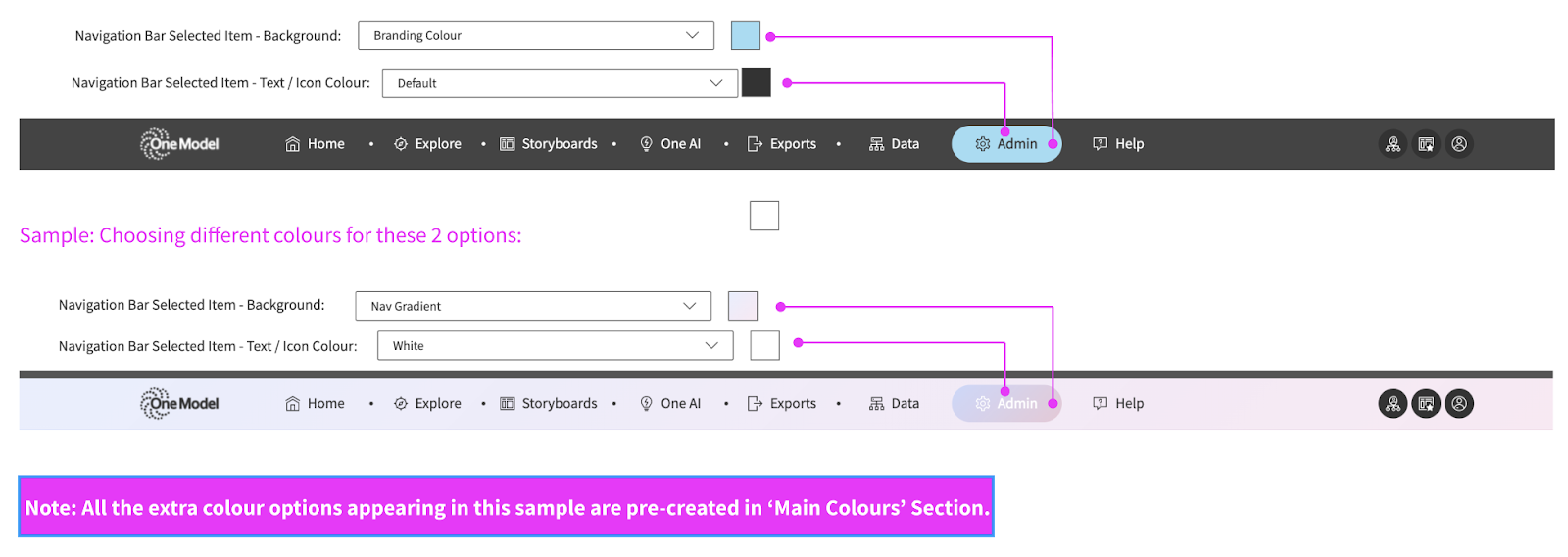Image resolution: width=1568 pixels, height=557 pixels.
Task: Click the One Model logo in light navbar
Action: pyautogui.click(x=179, y=403)
